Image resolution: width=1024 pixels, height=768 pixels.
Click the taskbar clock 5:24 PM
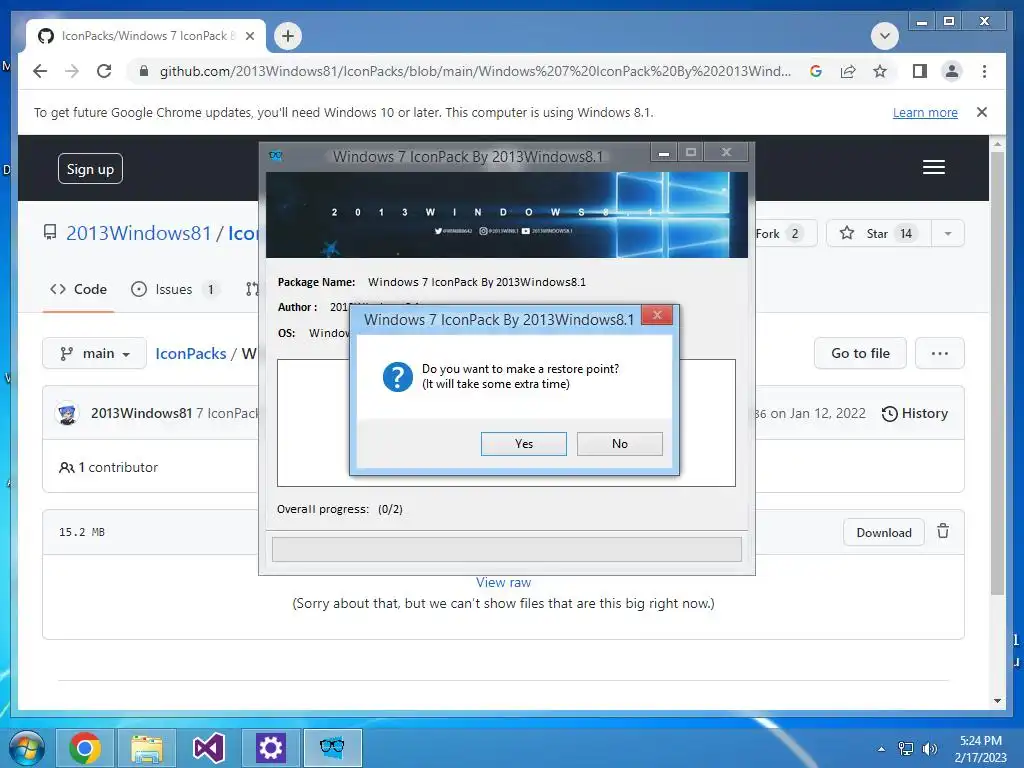click(x=980, y=748)
